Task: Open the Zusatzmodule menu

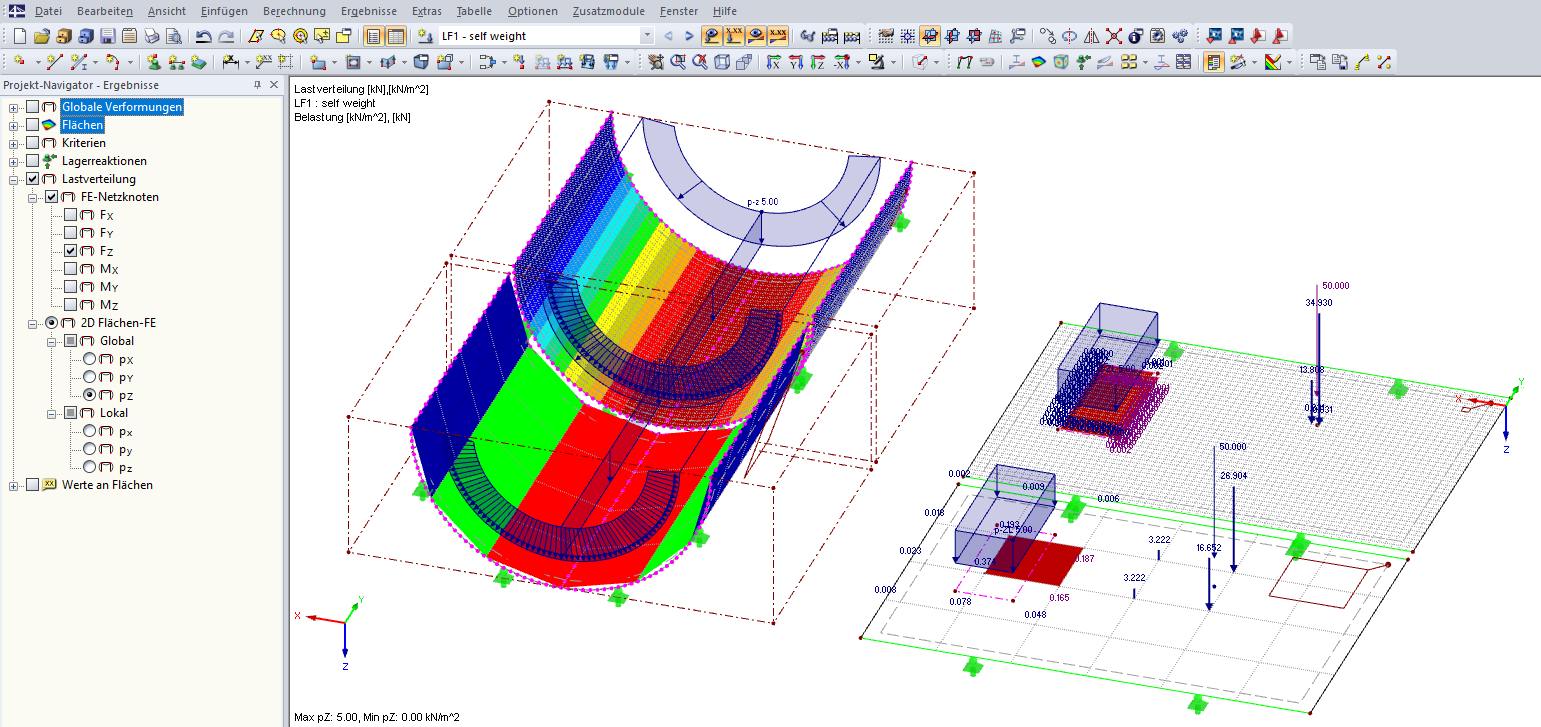Action: point(608,12)
